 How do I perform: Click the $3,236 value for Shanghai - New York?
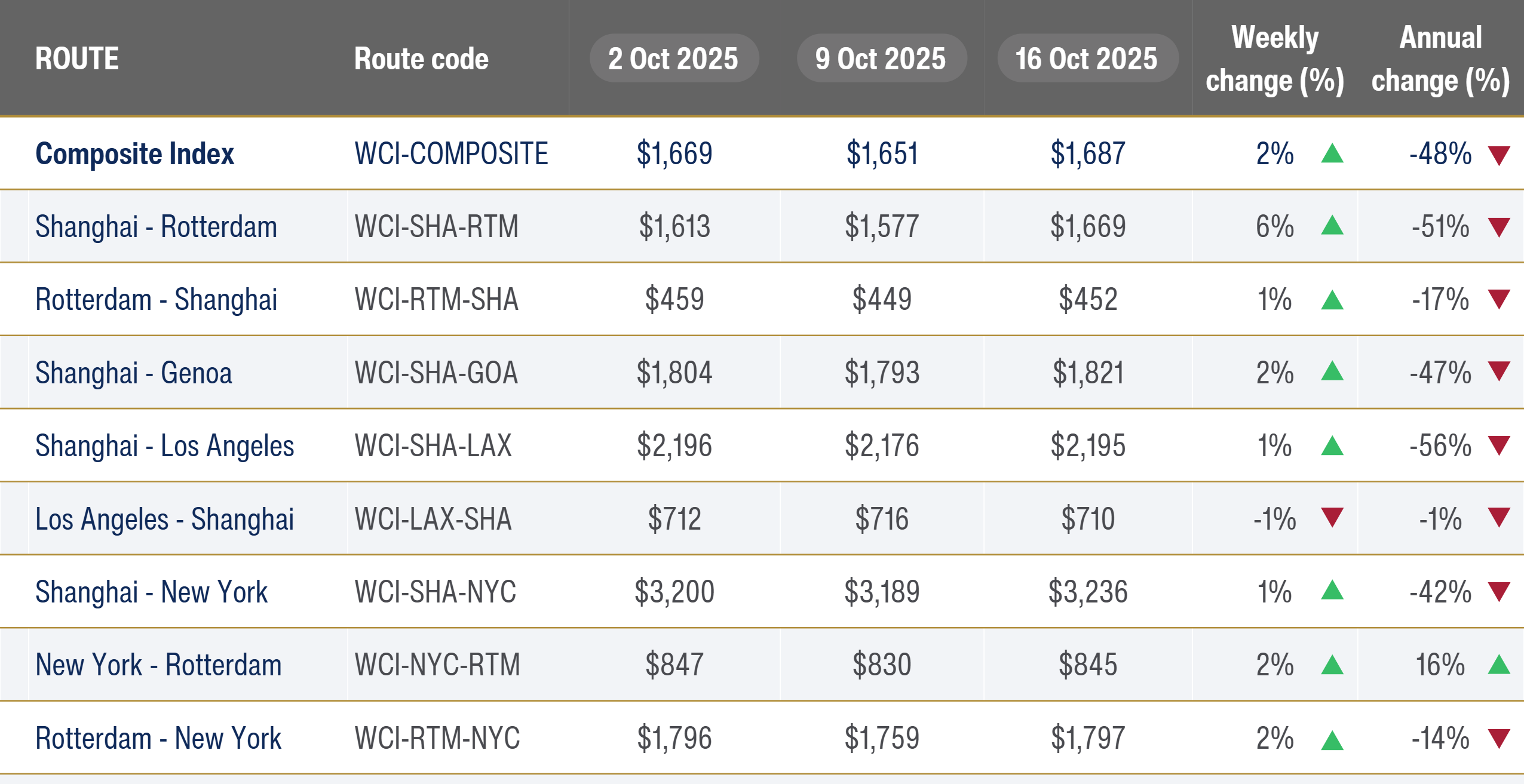tap(1087, 592)
